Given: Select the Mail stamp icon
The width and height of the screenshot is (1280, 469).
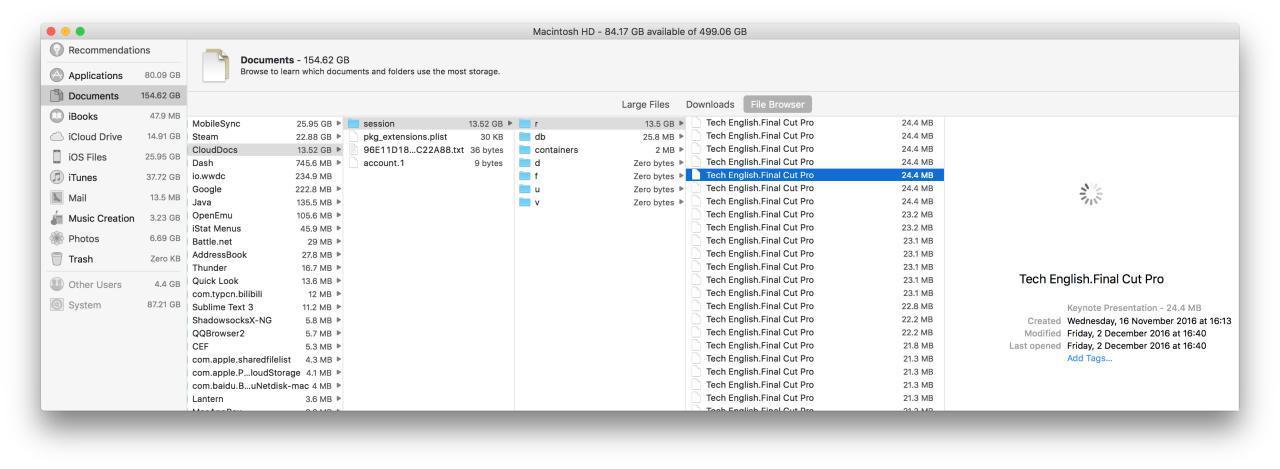Looking at the screenshot, I should (56, 198).
